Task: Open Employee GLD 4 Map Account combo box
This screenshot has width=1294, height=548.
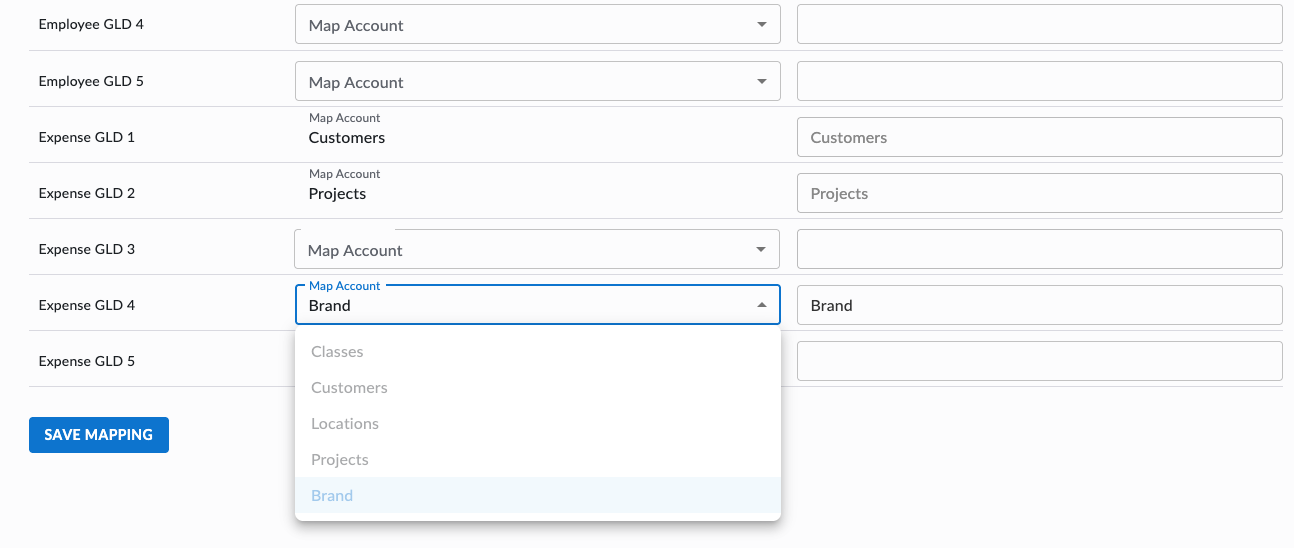Action: pyautogui.click(x=538, y=25)
